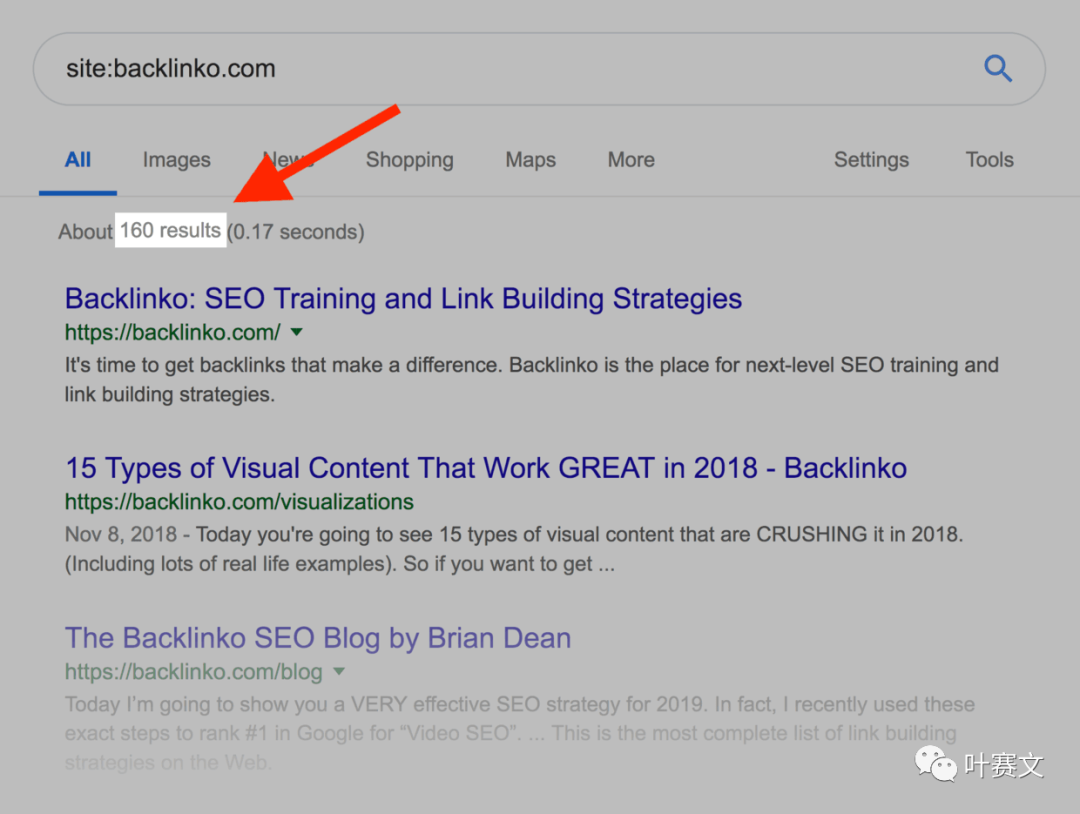Select the All results tab
1080x814 pixels.
78,160
